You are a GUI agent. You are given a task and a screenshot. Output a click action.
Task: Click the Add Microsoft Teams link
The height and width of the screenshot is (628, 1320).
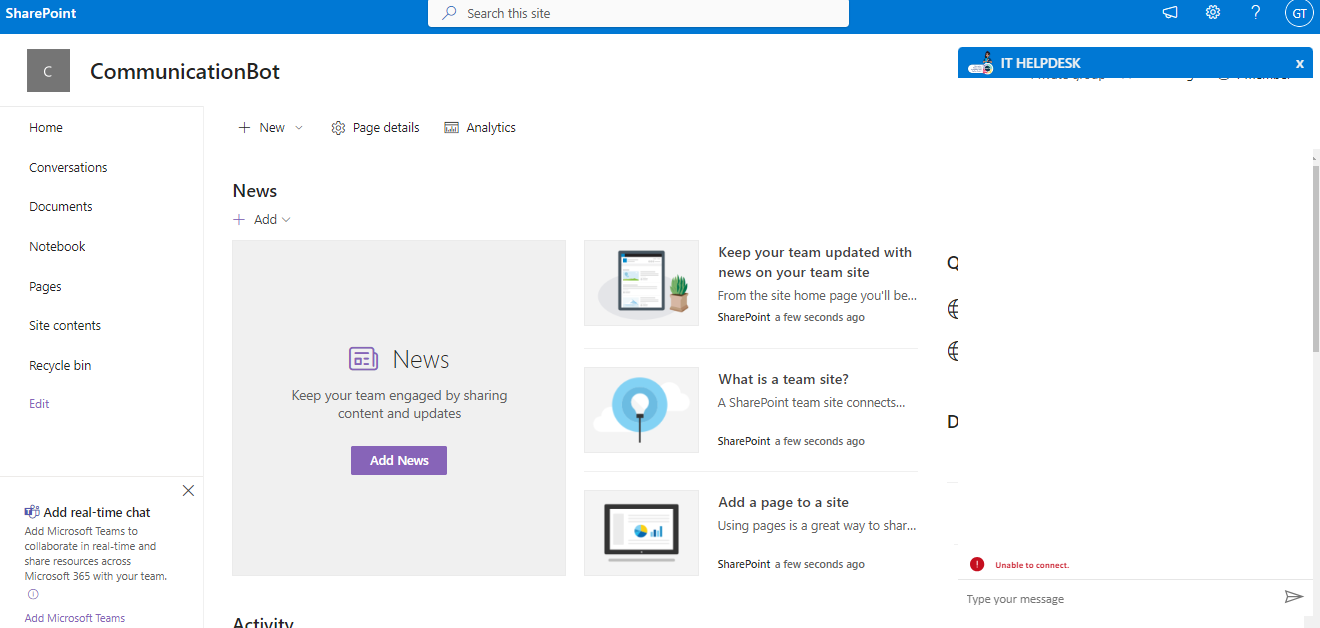pos(75,618)
